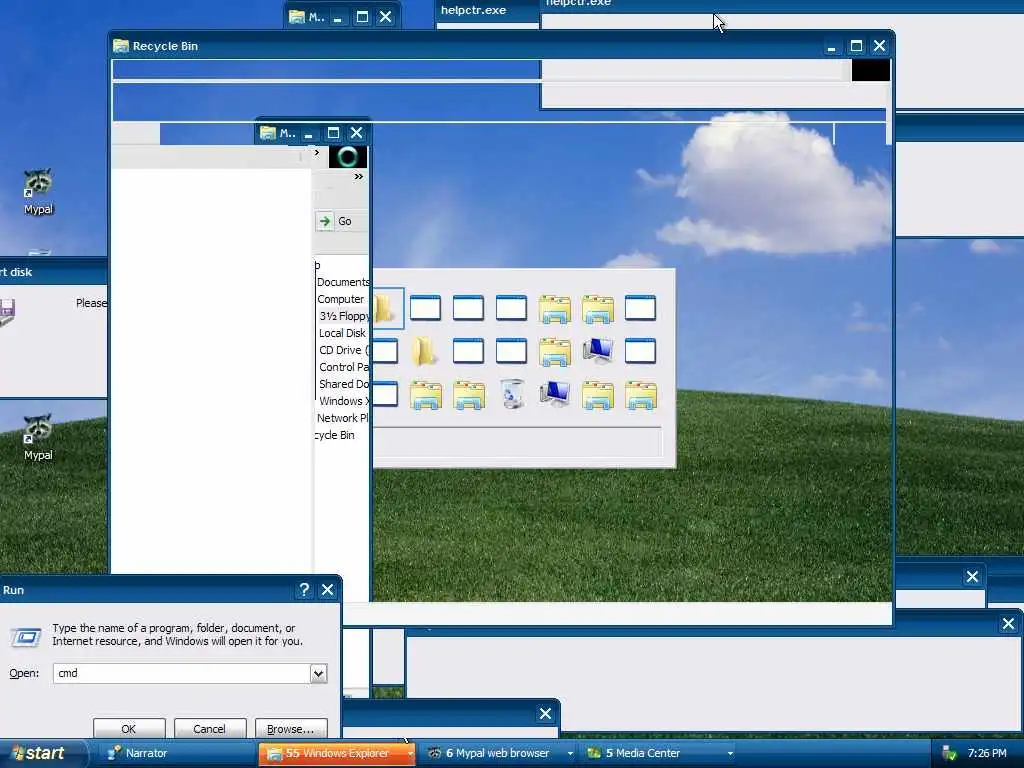
Task: Select computer icon right of recycle bin in switcher
Action: pyautogui.click(x=554, y=394)
